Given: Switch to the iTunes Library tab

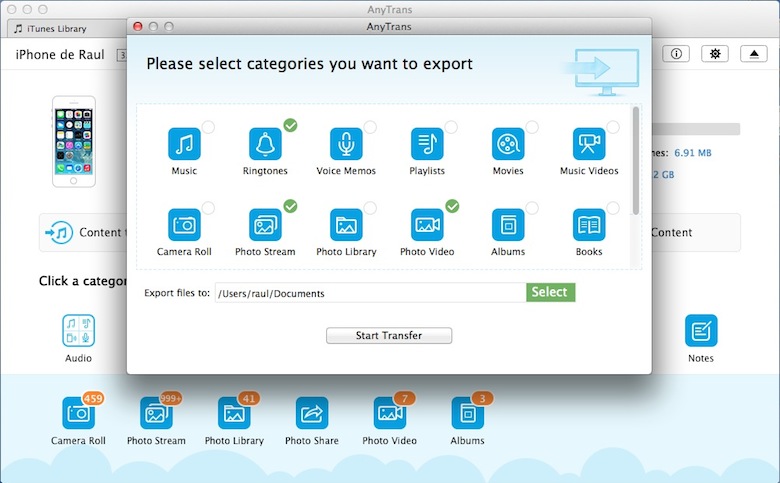Looking at the screenshot, I should [x=67, y=29].
